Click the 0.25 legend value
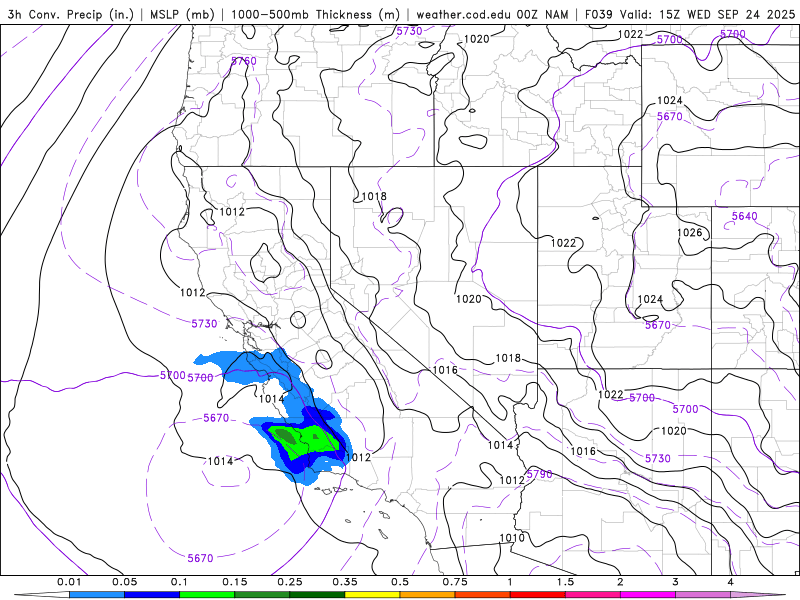The image size is (800, 600). (290, 582)
